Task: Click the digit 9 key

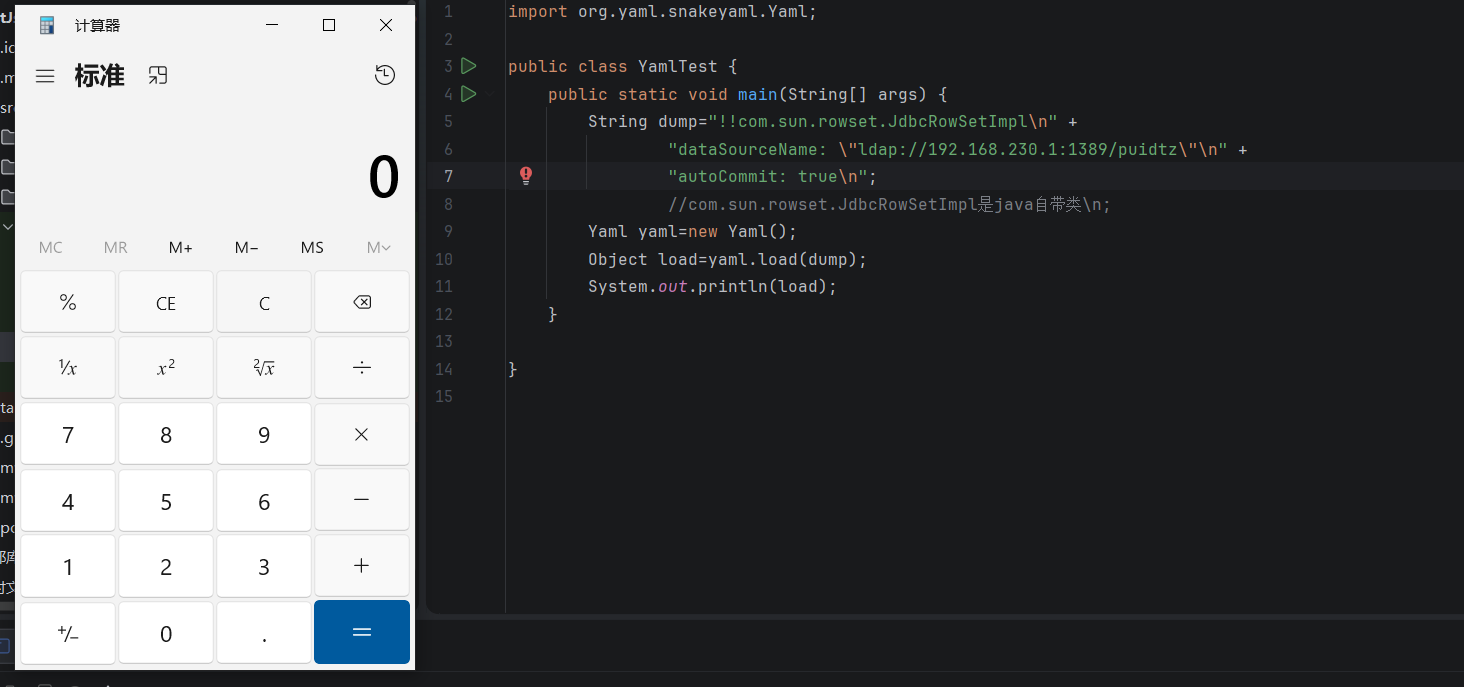Action: pyautogui.click(x=264, y=435)
